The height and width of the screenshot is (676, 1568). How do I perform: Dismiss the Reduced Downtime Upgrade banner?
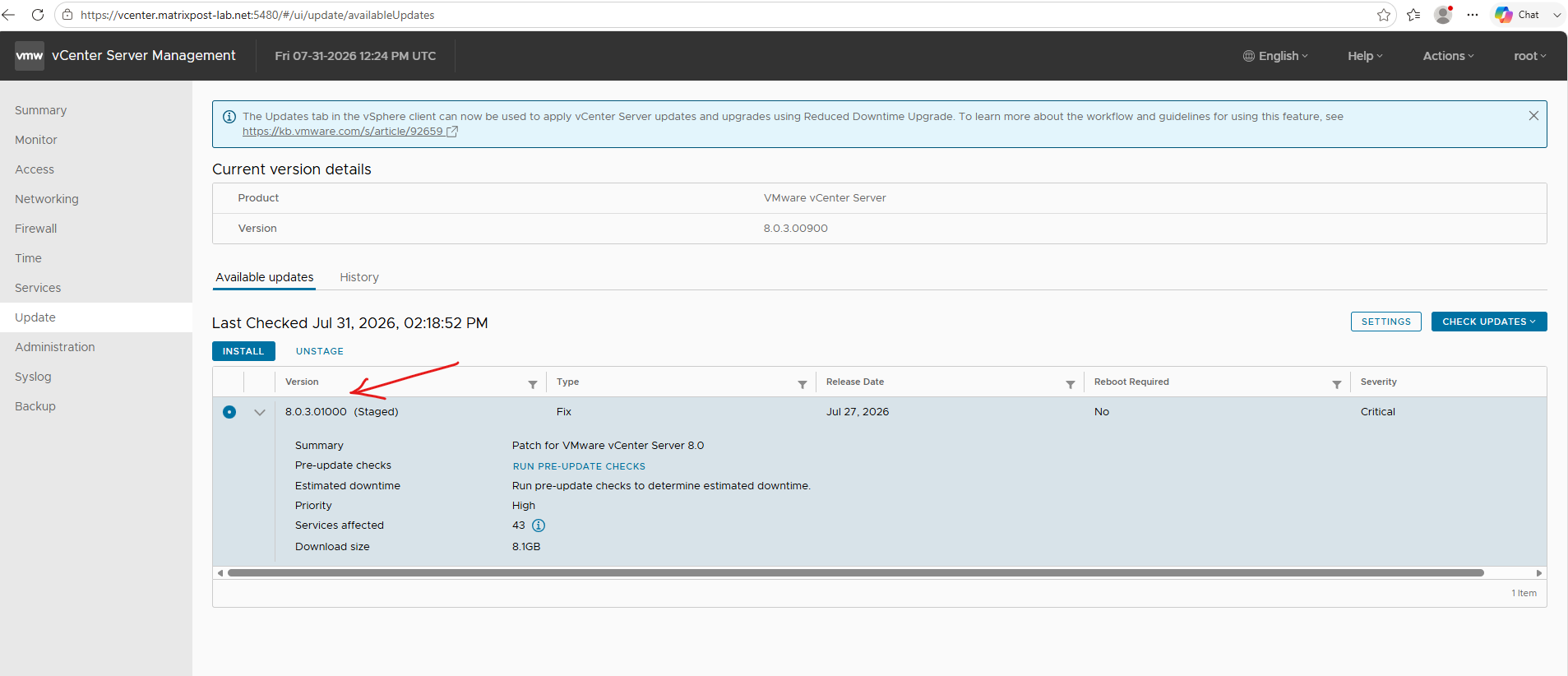point(1533,116)
